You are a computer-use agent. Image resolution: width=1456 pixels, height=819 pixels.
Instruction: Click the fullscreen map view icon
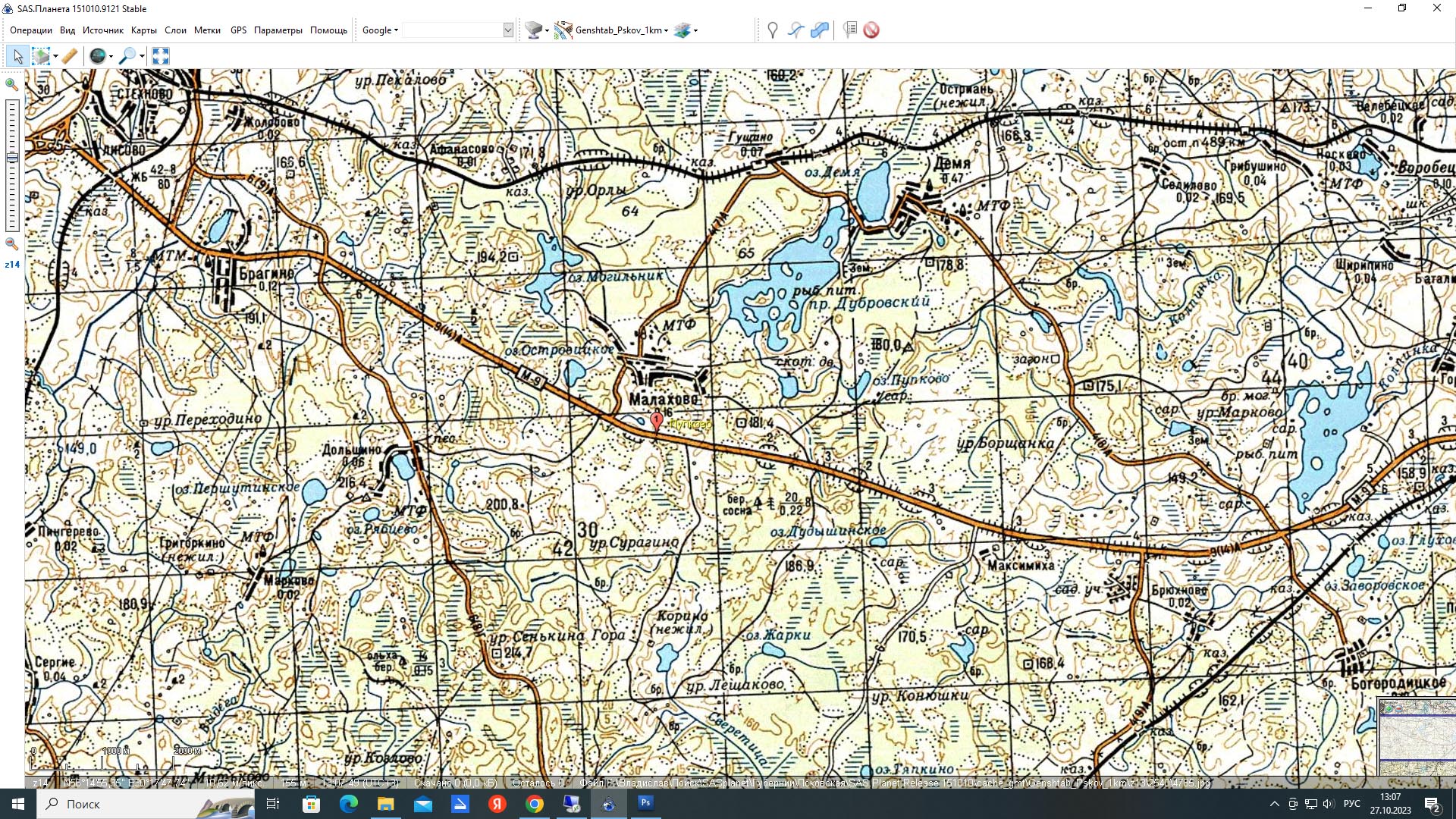[x=161, y=56]
